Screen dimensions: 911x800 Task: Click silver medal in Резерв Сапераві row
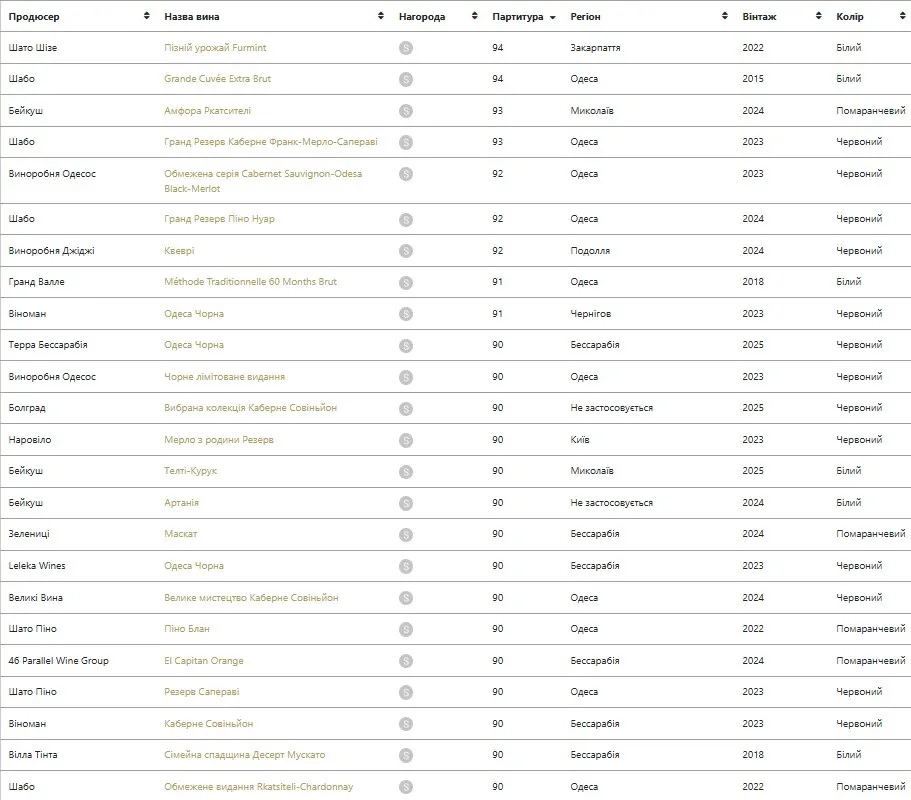click(406, 693)
